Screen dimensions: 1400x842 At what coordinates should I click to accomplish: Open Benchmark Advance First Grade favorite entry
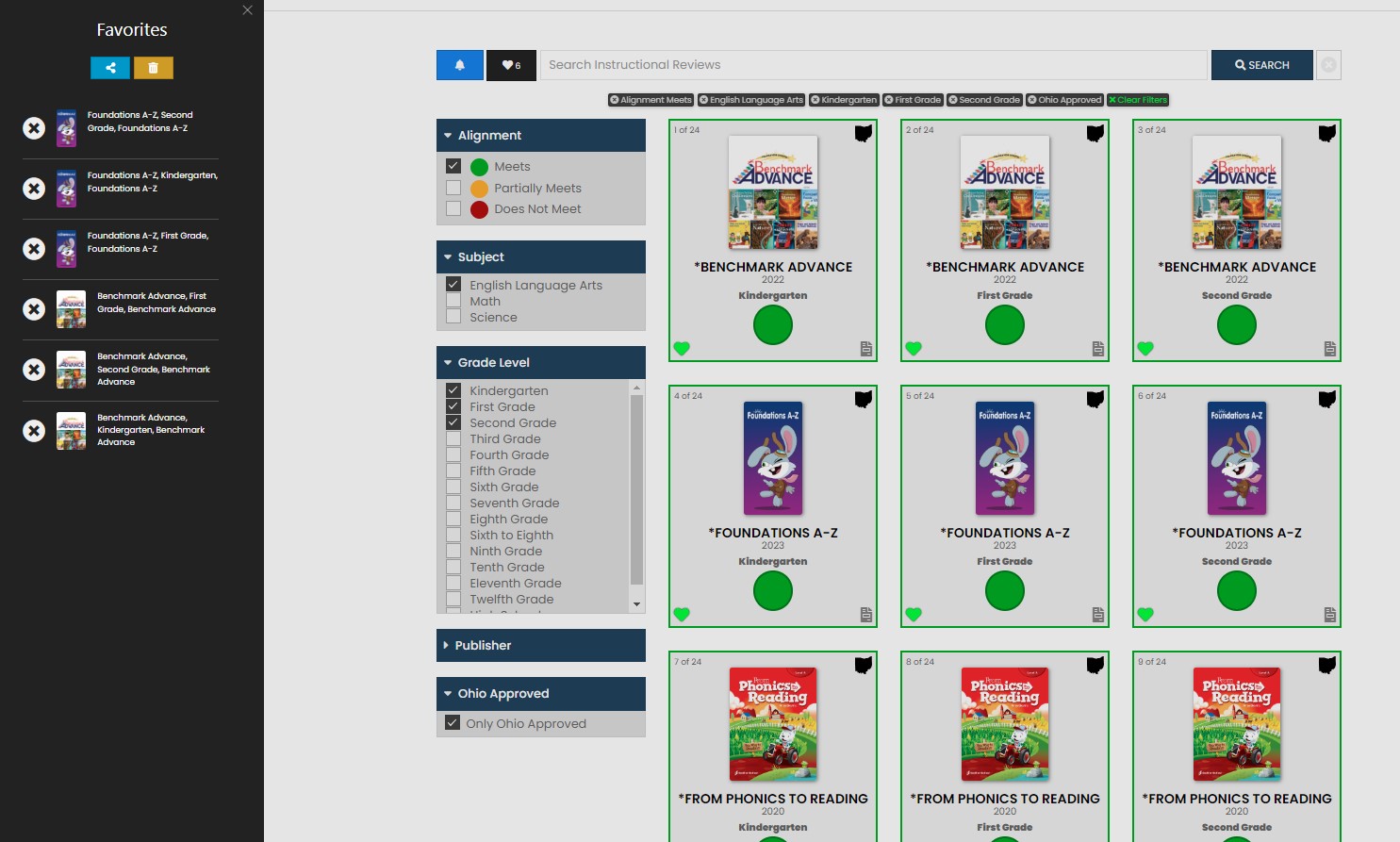[137, 309]
